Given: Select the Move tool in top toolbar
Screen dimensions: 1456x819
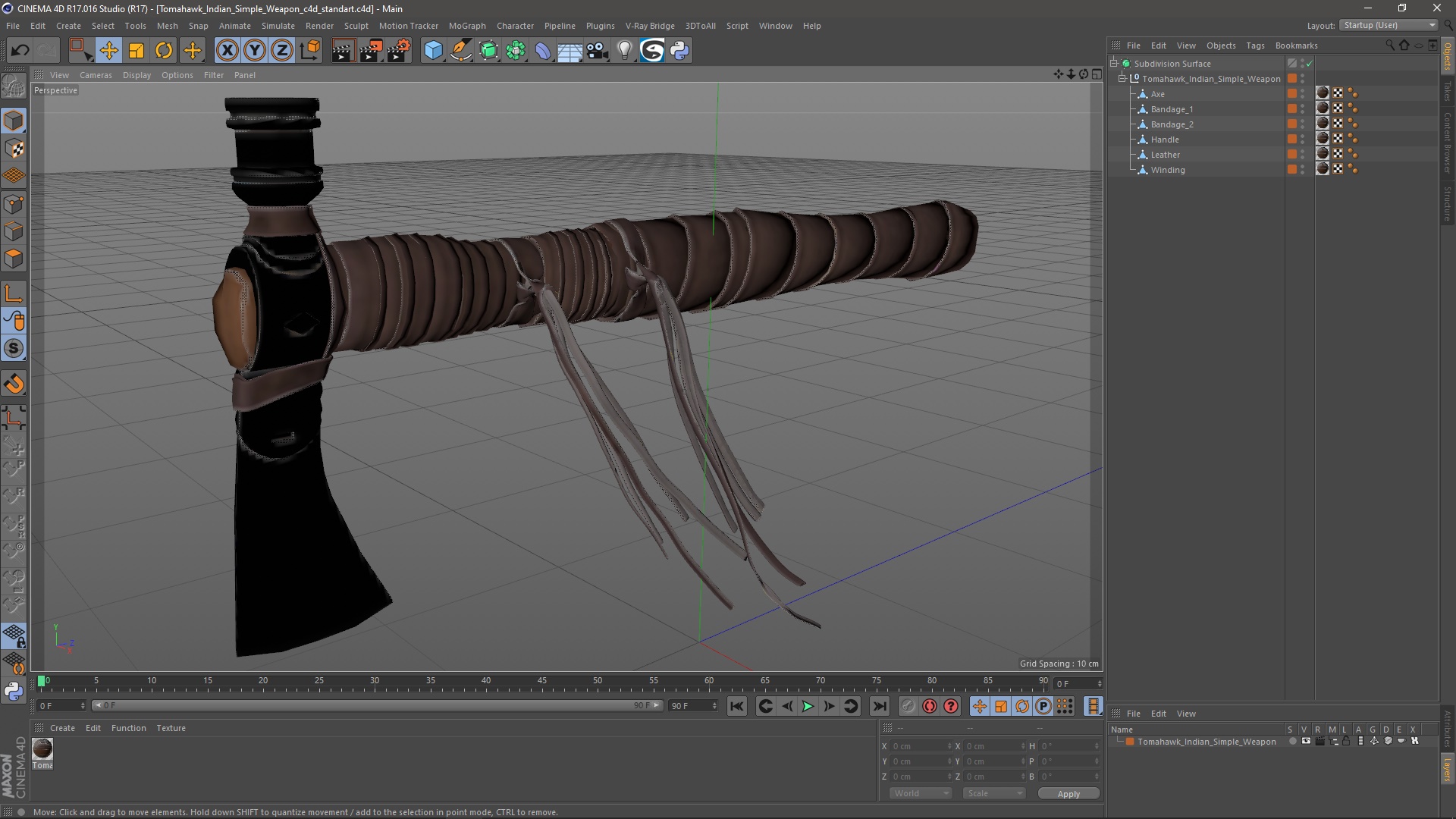Looking at the screenshot, I should coord(108,51).
